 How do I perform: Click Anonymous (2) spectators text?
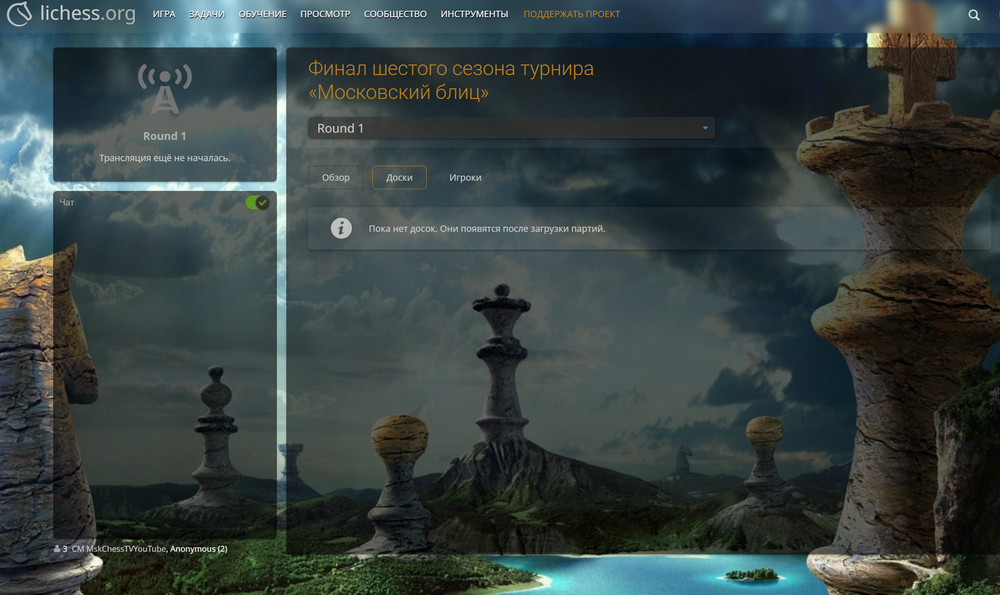[198, 549]
